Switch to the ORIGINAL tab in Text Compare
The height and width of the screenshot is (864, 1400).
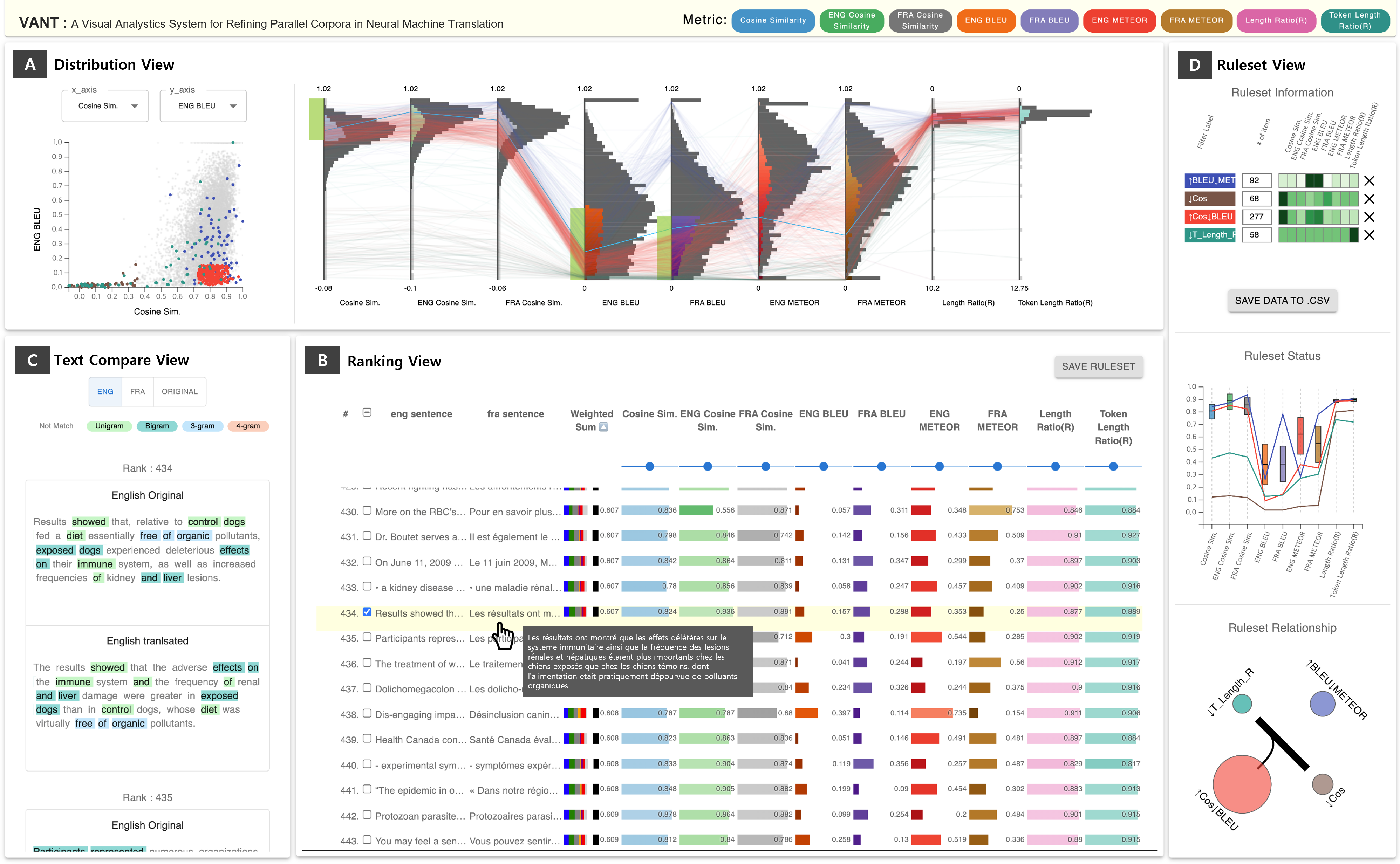179,391
